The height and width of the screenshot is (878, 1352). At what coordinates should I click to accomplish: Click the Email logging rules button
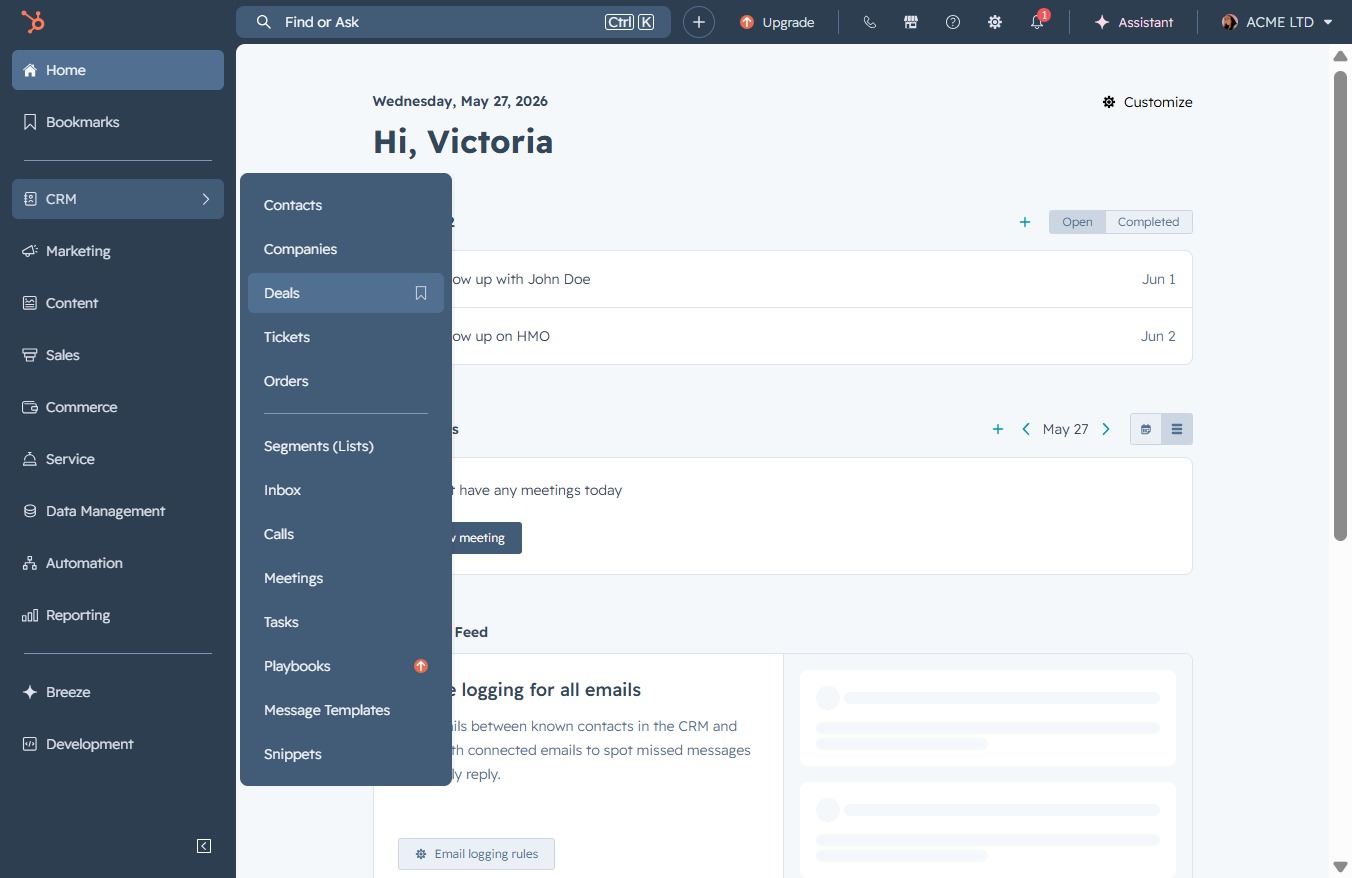tap(476, 854)
